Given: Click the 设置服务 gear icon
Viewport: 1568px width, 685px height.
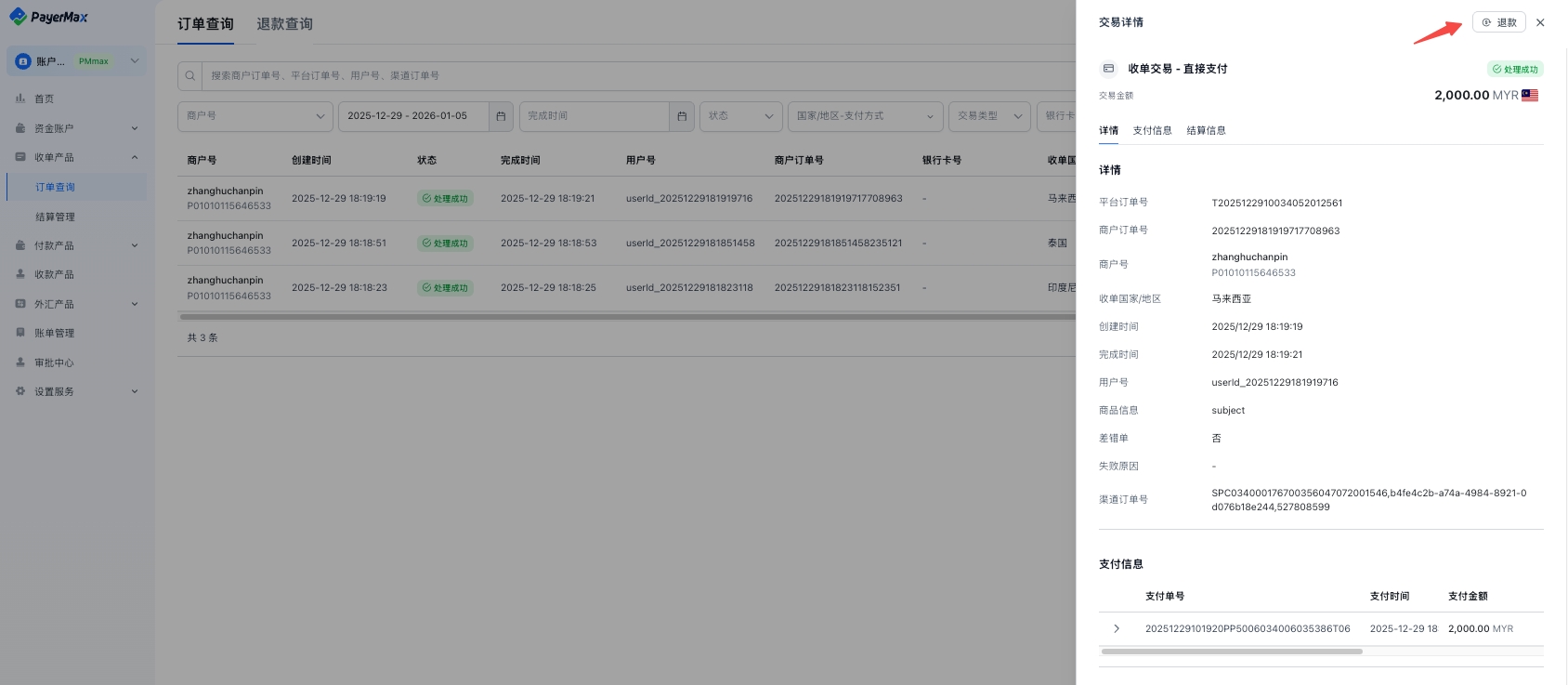Looking at the screenshot, I should [20, 391].
